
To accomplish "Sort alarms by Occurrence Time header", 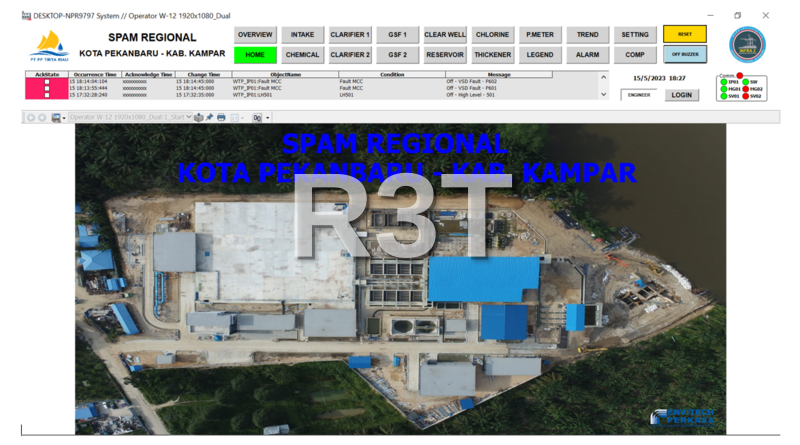I will click(95, 75).
